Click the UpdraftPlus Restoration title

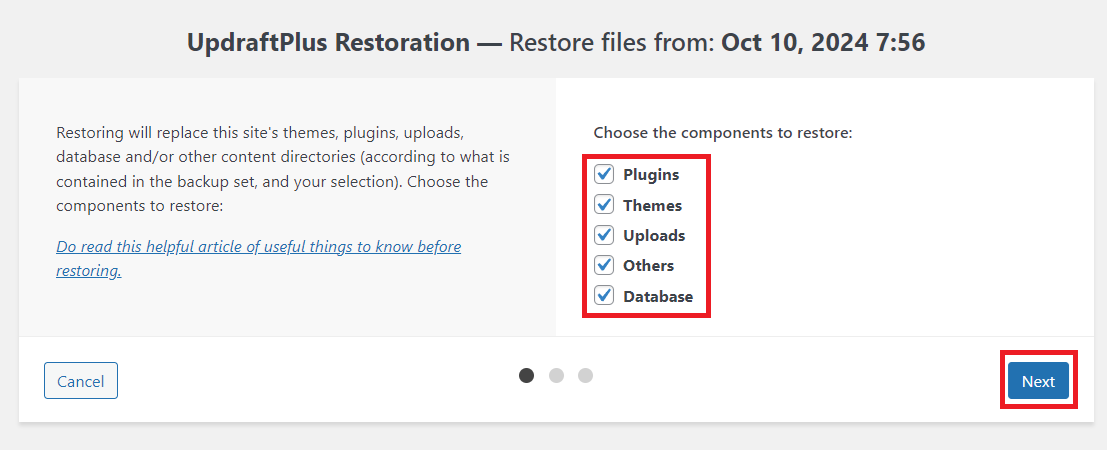(328, 43)
